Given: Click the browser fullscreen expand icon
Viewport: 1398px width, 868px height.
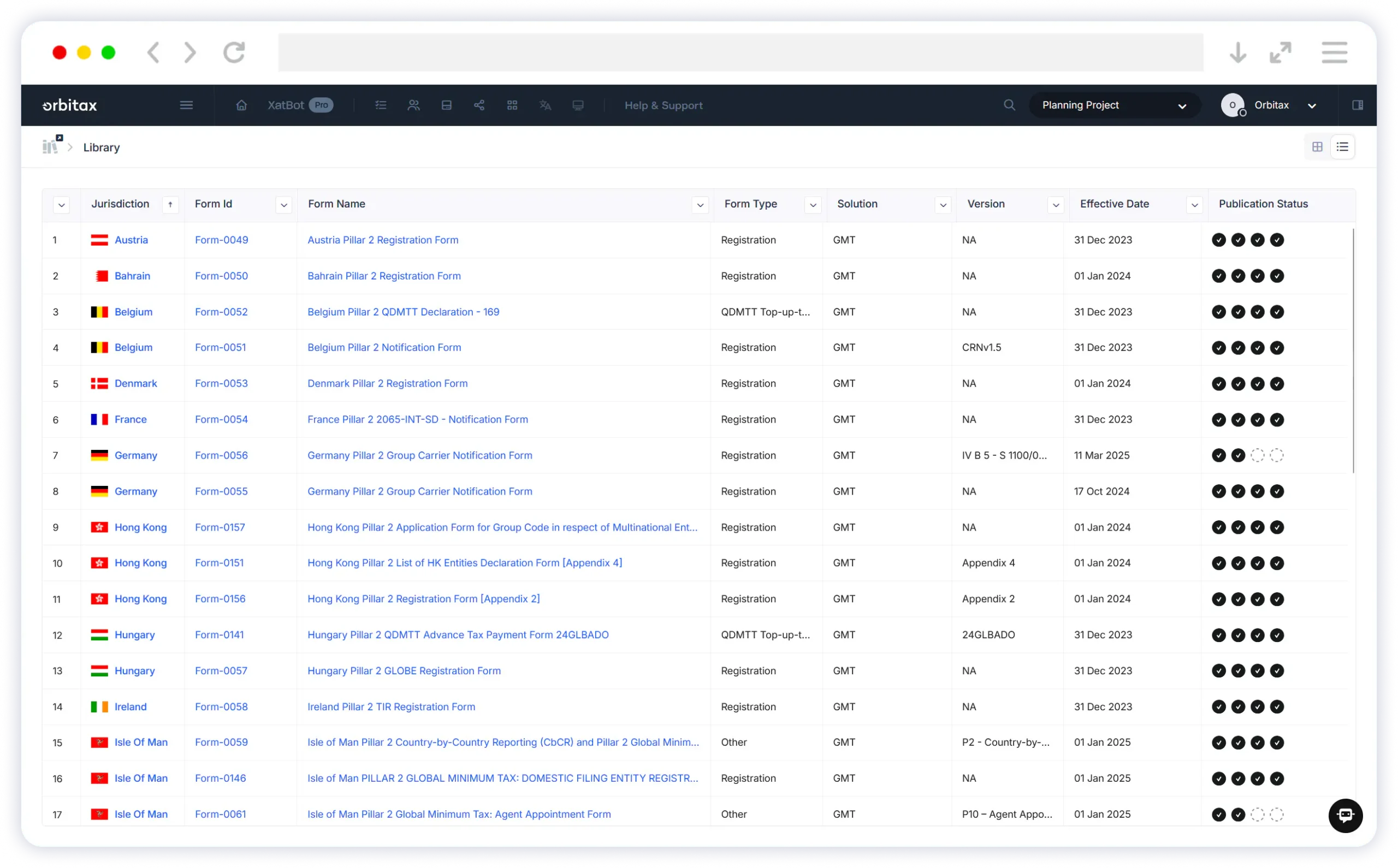Looking at the screenshot, I should [x=1280, y=53].
